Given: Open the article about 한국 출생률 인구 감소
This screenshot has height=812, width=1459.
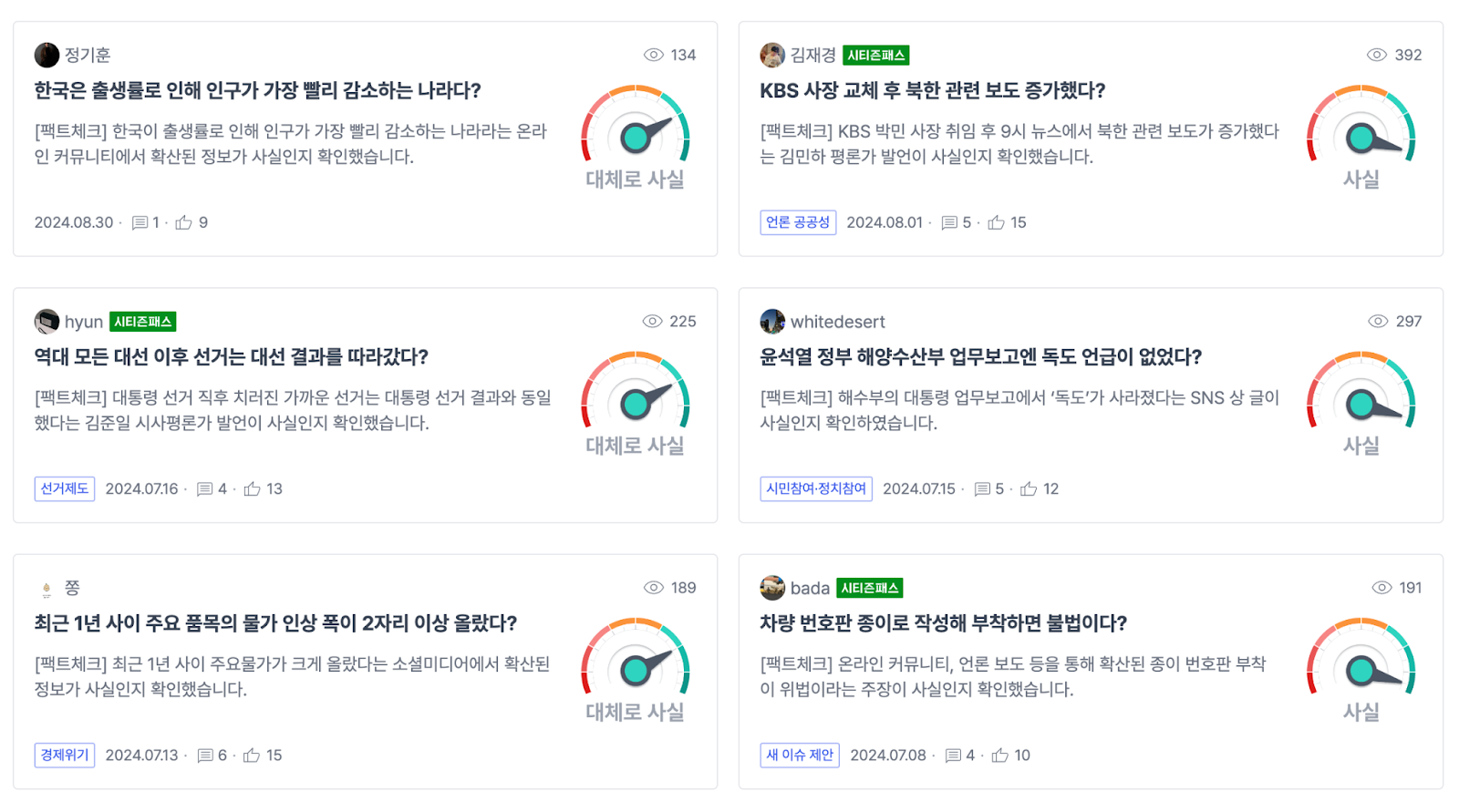Looking at the screenshot, I should click(x=258, y=90).
